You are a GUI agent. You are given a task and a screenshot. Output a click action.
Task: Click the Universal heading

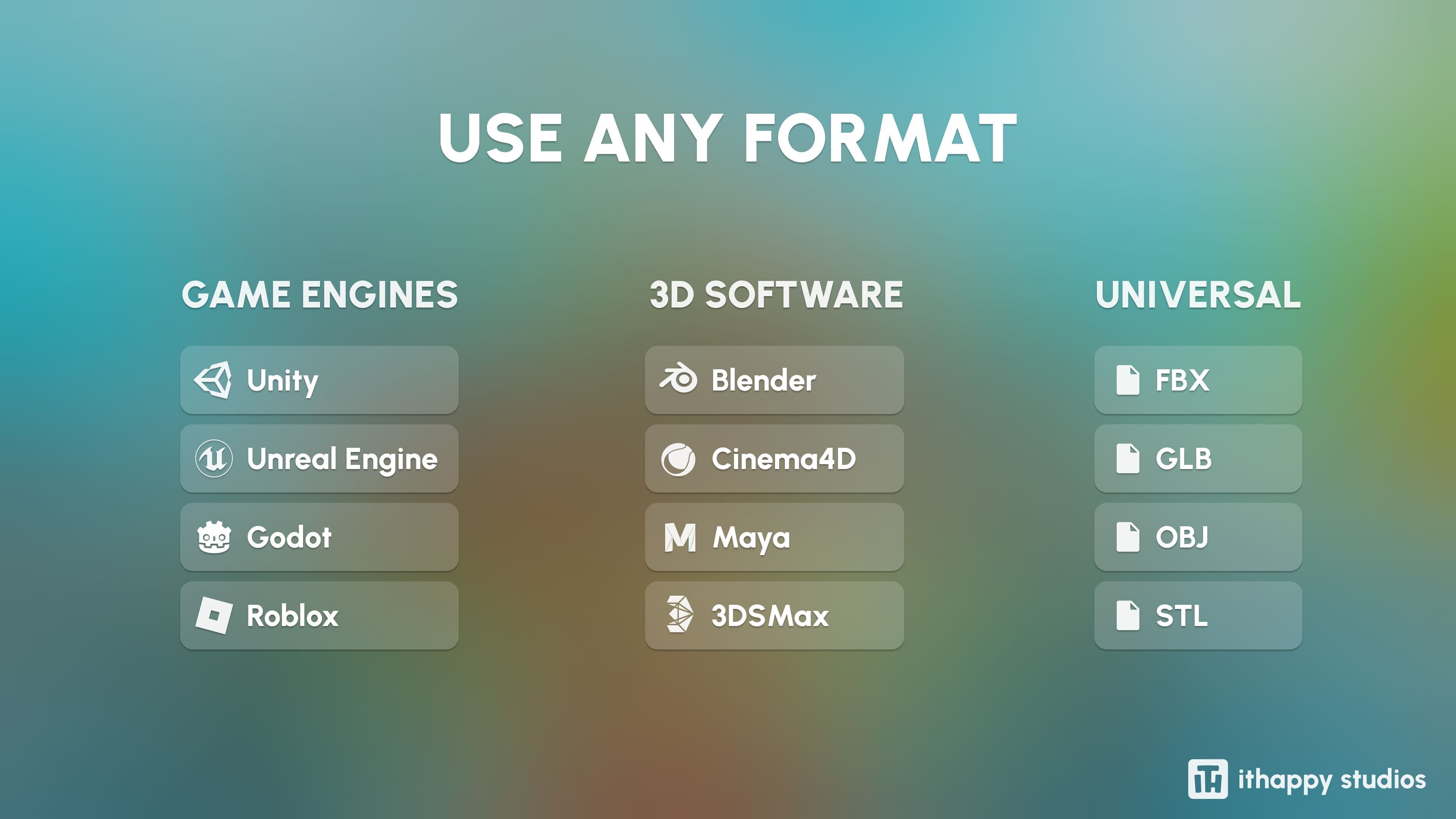1198,295
